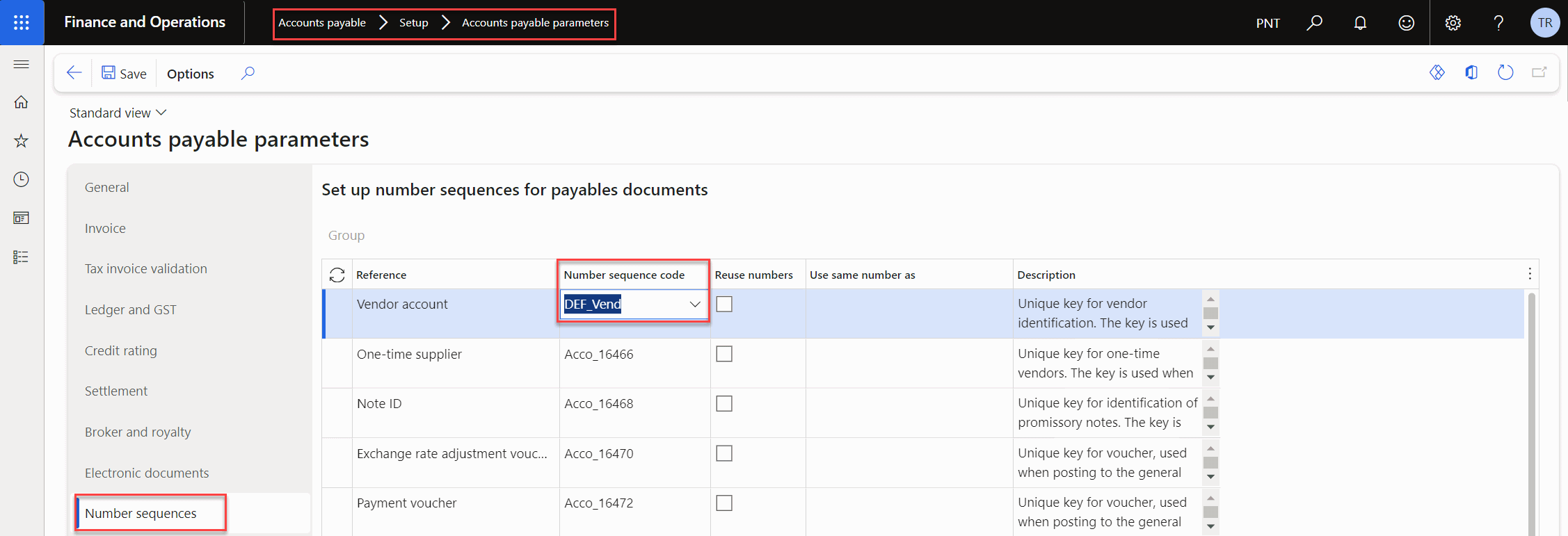Click the Finance and Operations title
The image size is (1568, 536).
(145, 22)
